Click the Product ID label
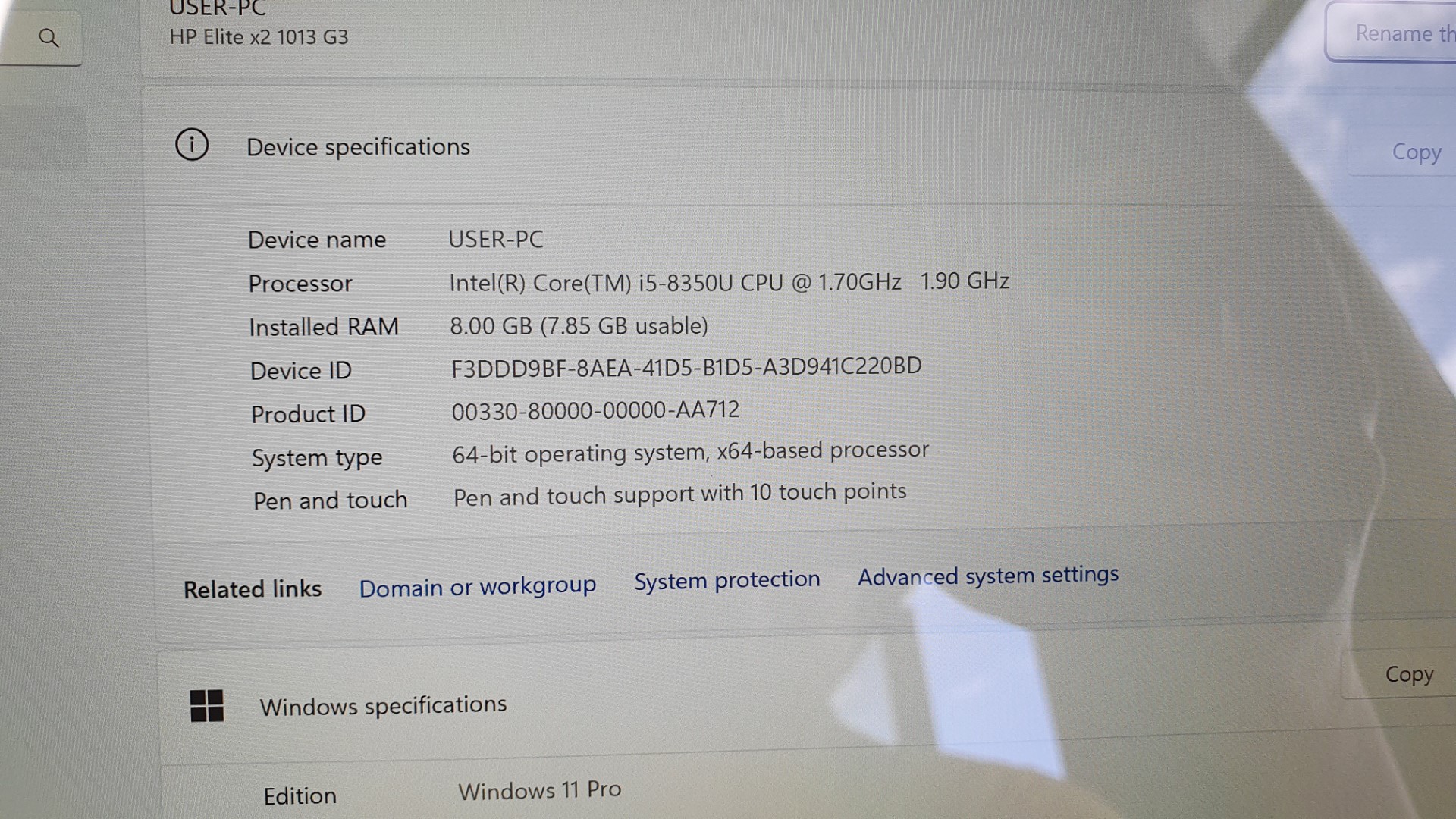This screenshot has height=819, width=1456. 308,414
